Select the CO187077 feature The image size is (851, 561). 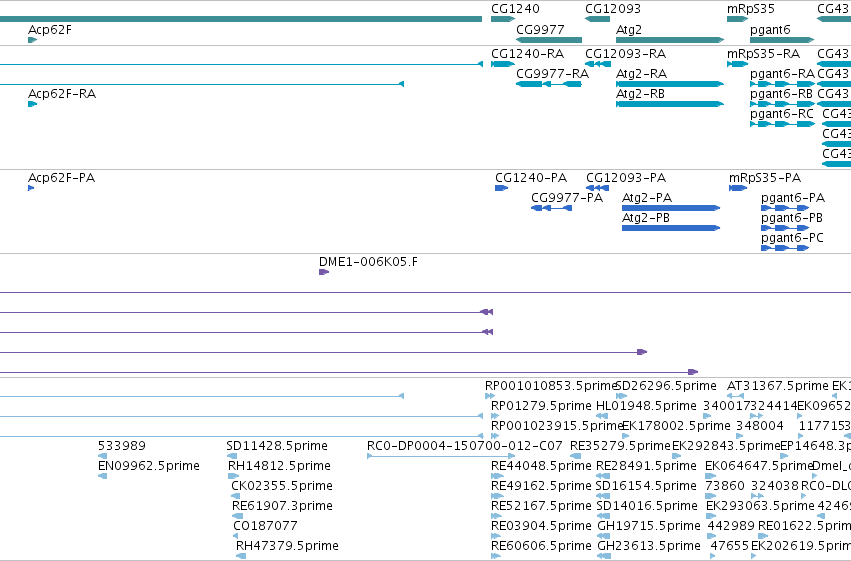[x=236, y=537]
